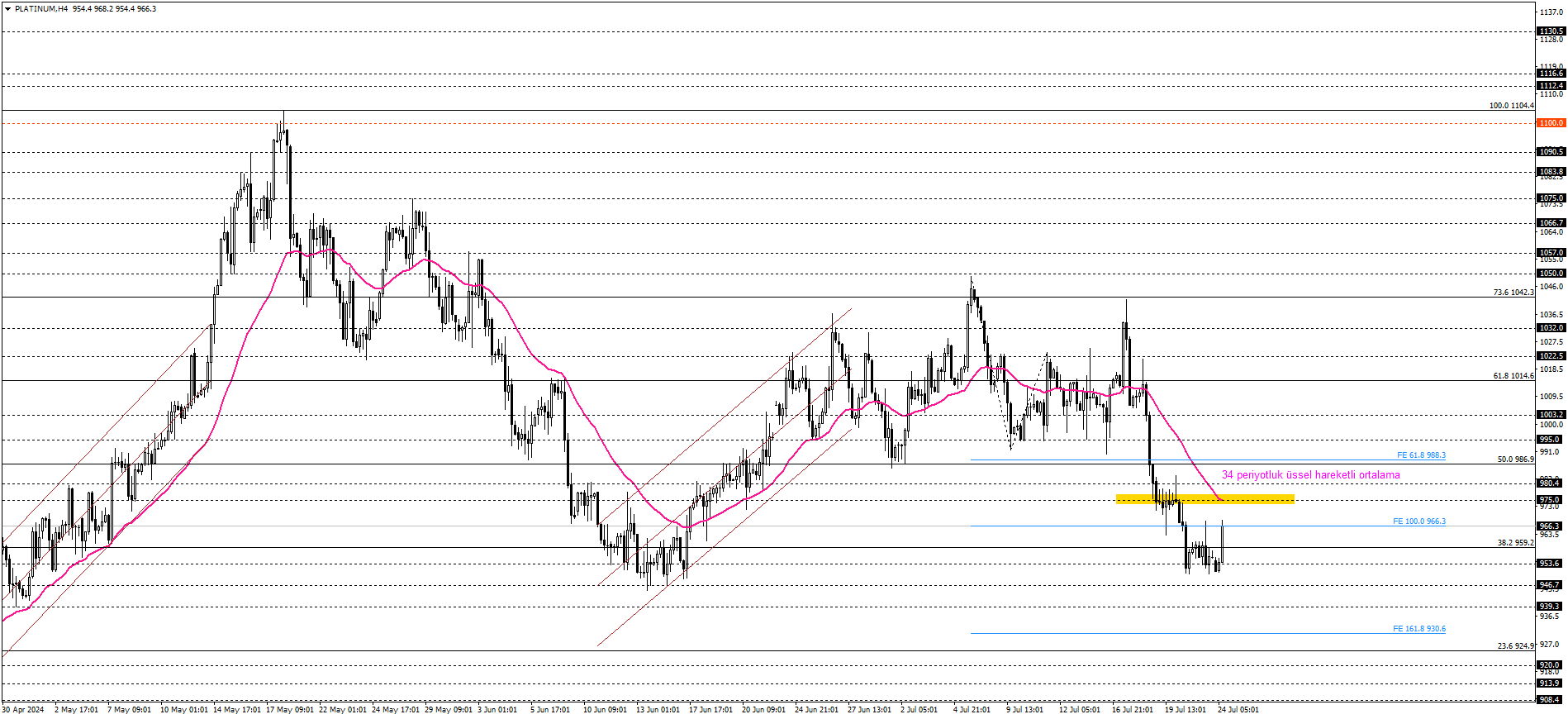Image resolution: width=1568 pixels, height=719 pixels.
Task: Click the 7 May 09:01 time label
Action: tap(129, 710)
